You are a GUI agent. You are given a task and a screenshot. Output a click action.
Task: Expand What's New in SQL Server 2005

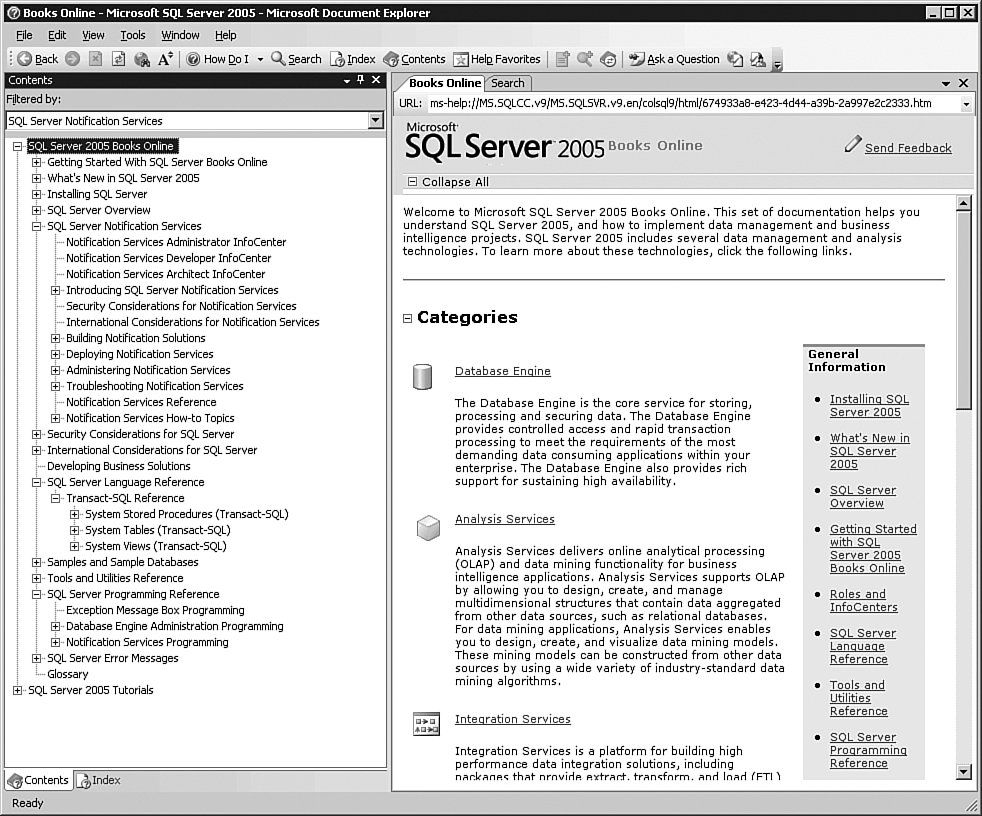click(36, 178)
